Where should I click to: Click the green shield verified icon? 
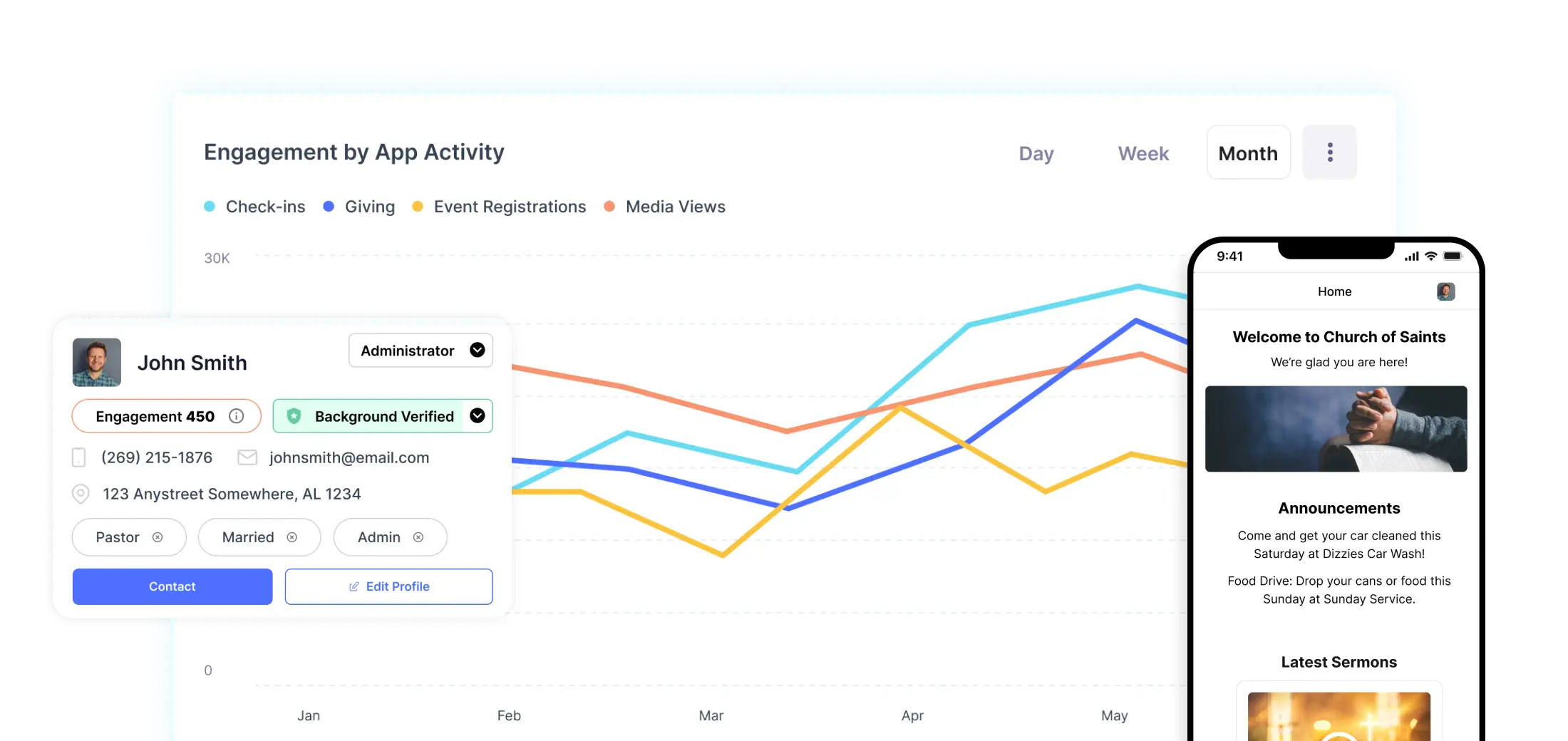point(294,416)
